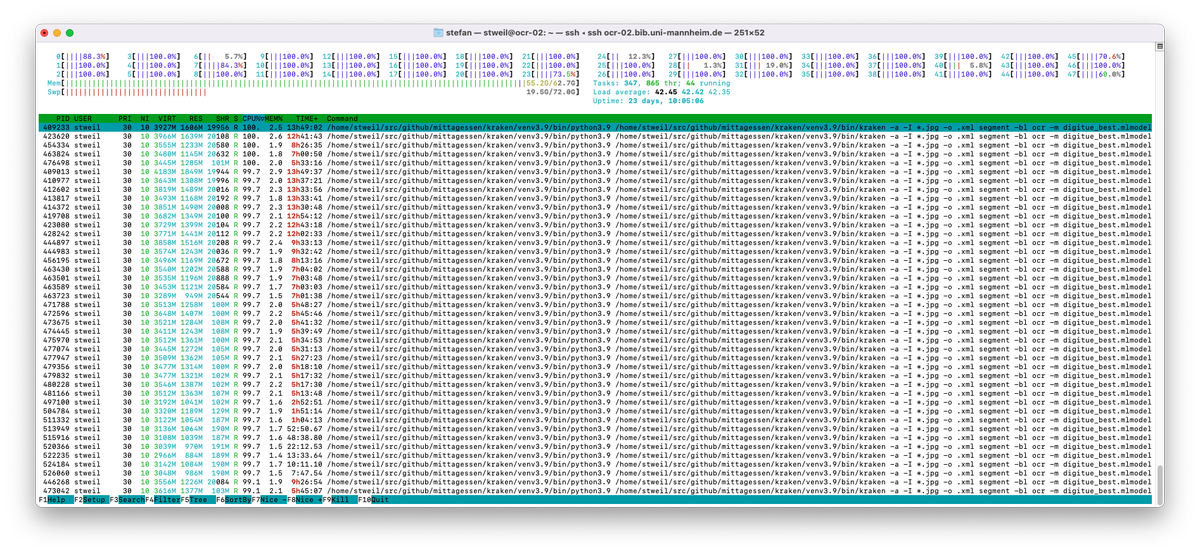
Task: Select process row with PID 409013
Action: pos(594,173)
